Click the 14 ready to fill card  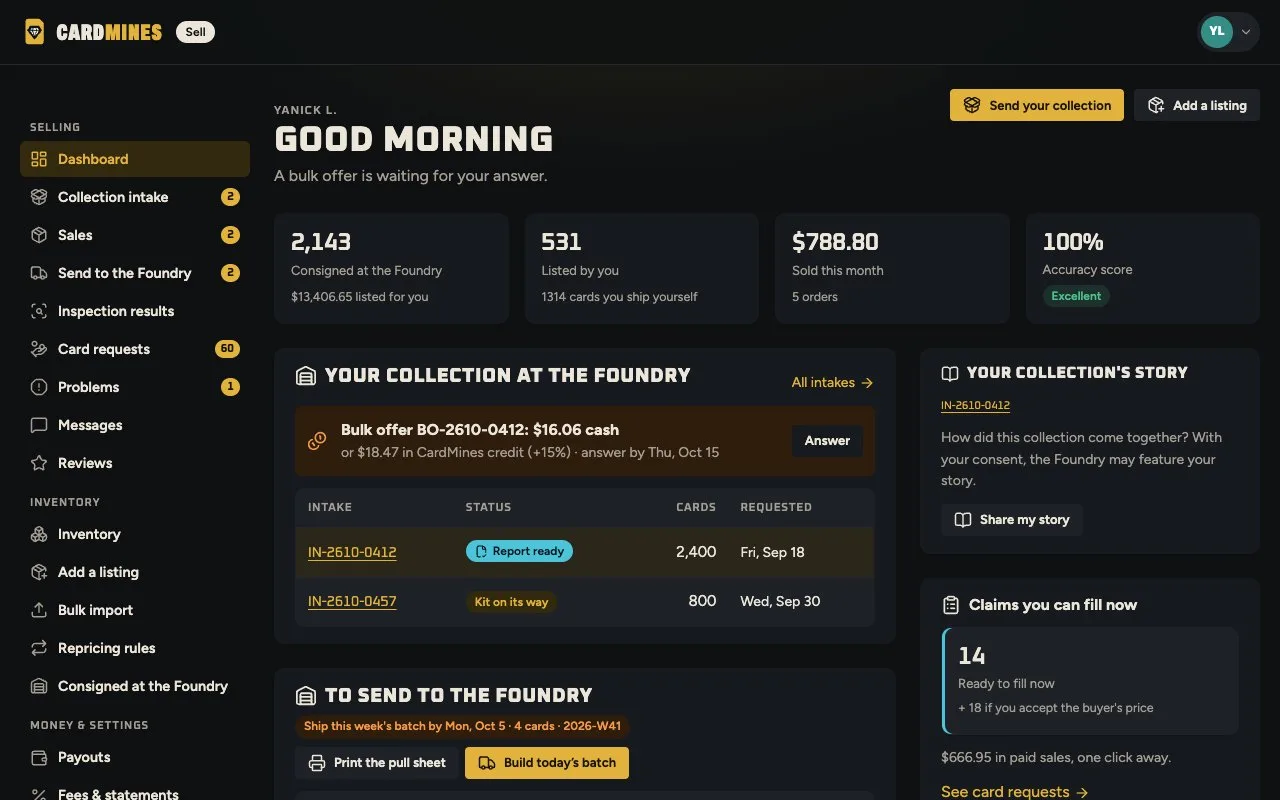pyautogui.click(x=1091, y=681)
